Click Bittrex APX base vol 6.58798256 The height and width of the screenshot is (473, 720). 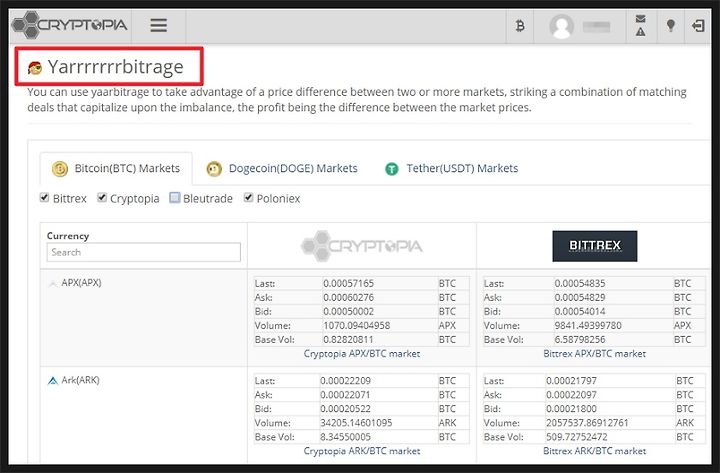[x=580, y=340]
